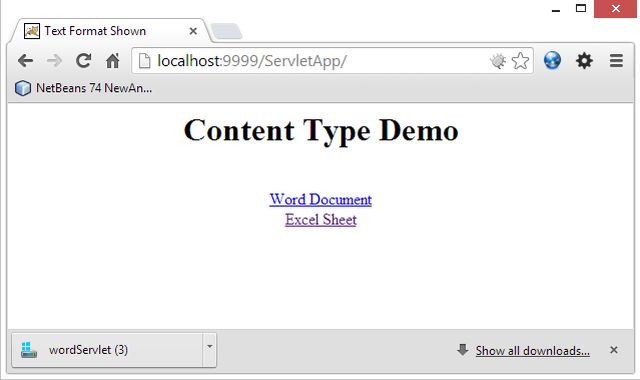Close the browser window with red X
The image size is (640, 380).
[x=616, y=9]
